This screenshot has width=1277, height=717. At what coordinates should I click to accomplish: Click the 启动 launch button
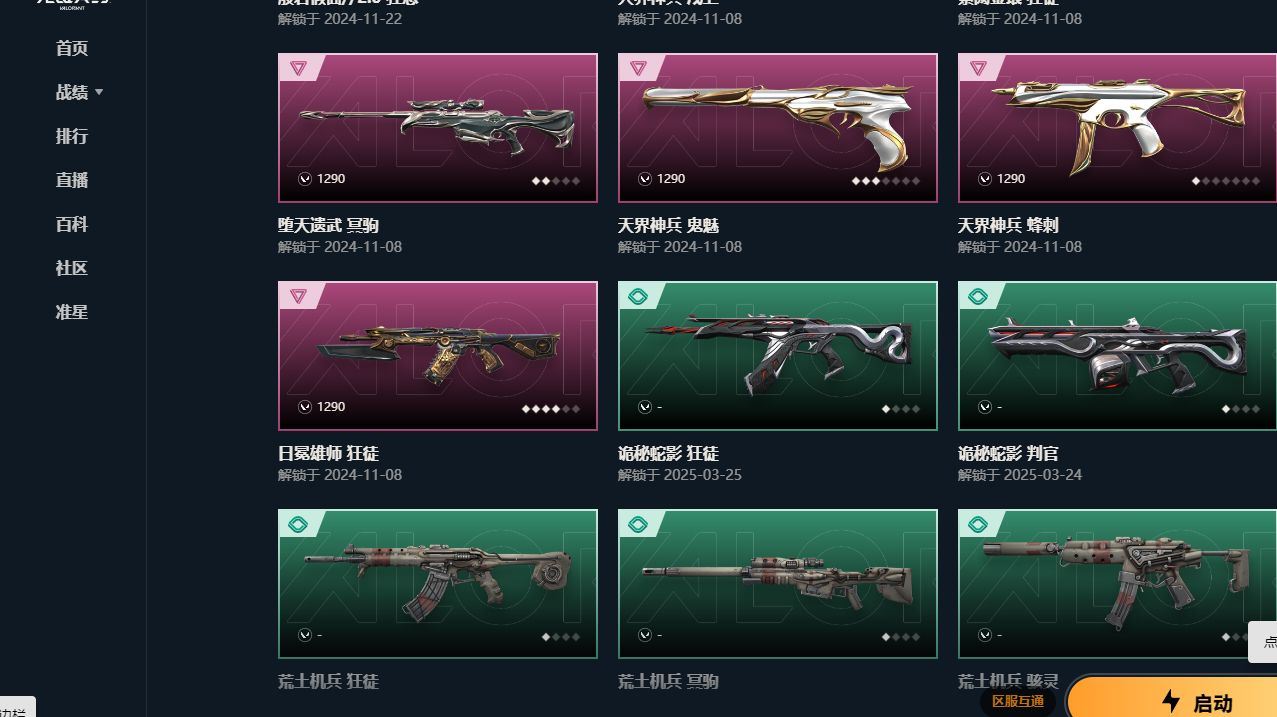[x=1172, y=699]
